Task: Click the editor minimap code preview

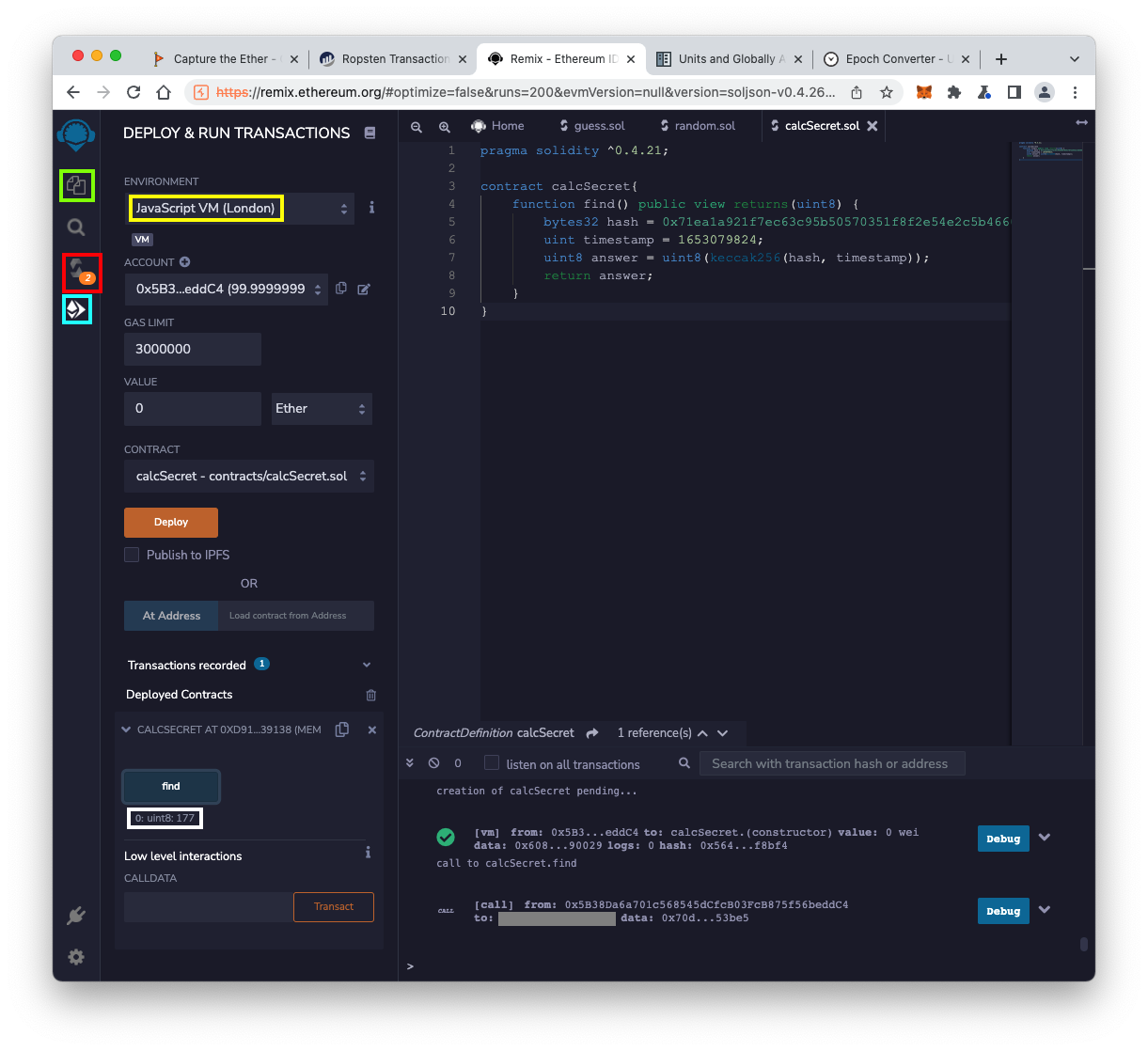Action: (x=1050, y=150)
